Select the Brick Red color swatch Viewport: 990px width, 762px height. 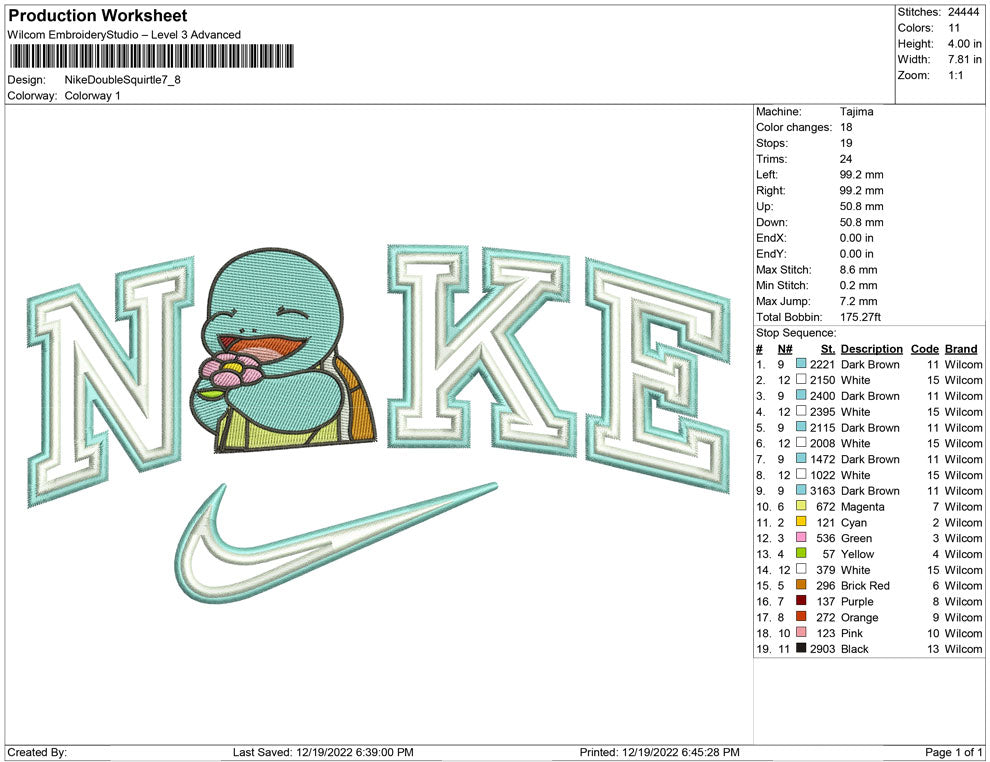click(x=801, y=585)
